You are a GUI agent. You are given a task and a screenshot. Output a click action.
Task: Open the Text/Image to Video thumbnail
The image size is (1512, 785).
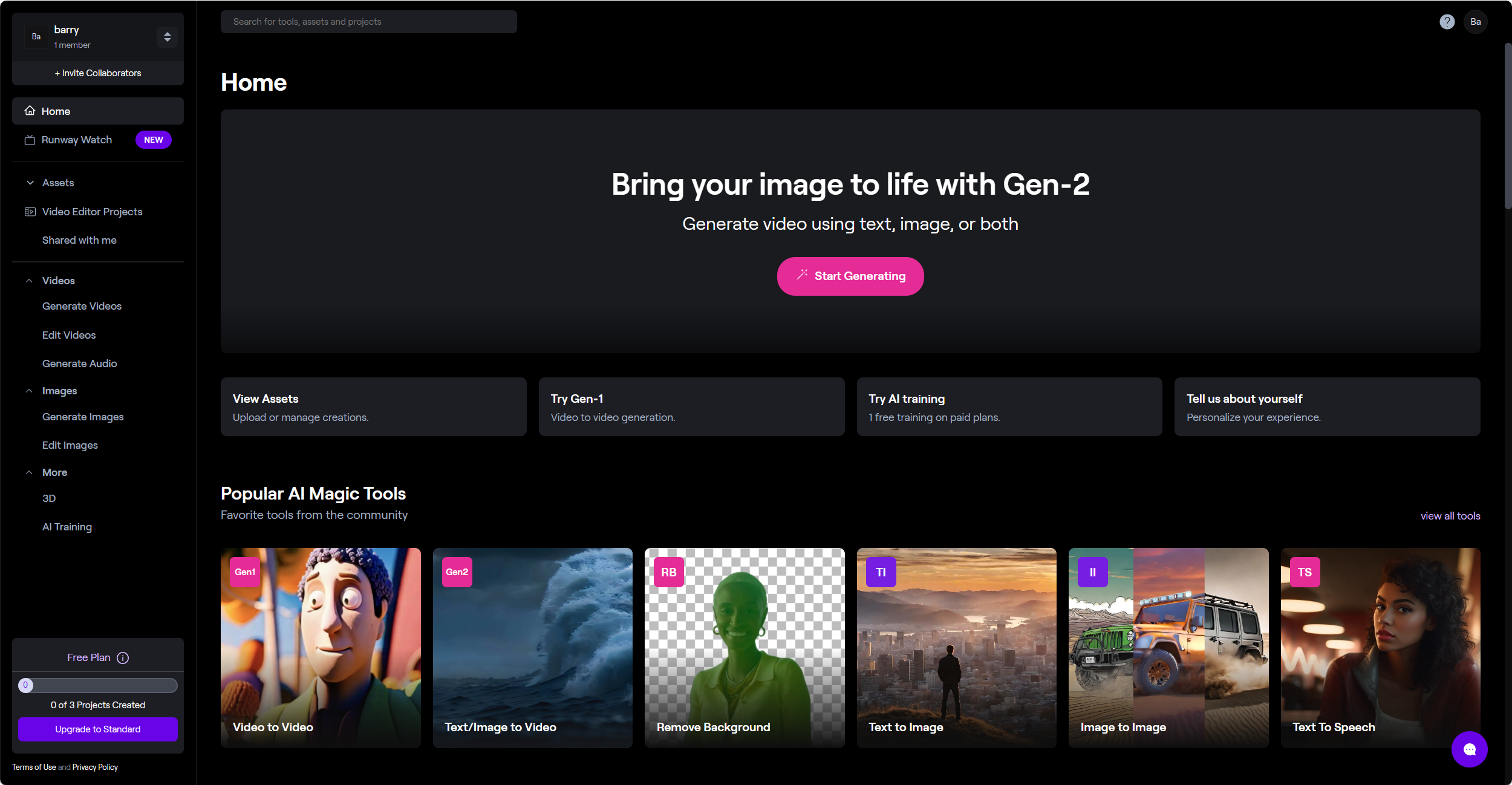click(x=533, y=648)
